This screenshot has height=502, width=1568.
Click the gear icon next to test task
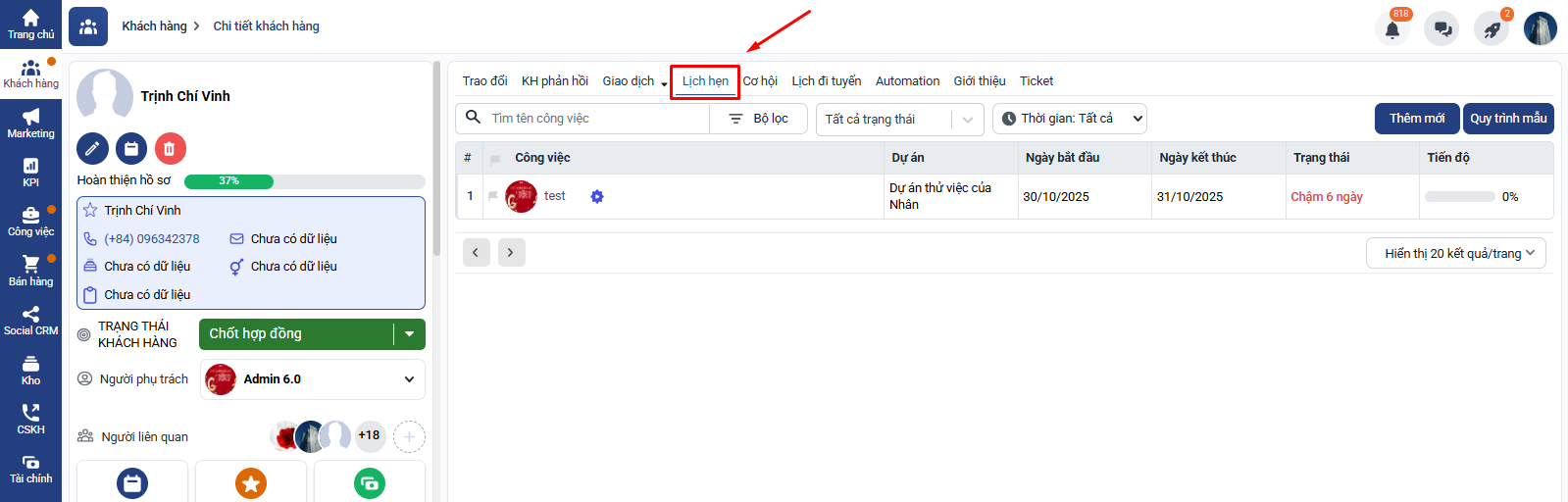pos(596,196)
